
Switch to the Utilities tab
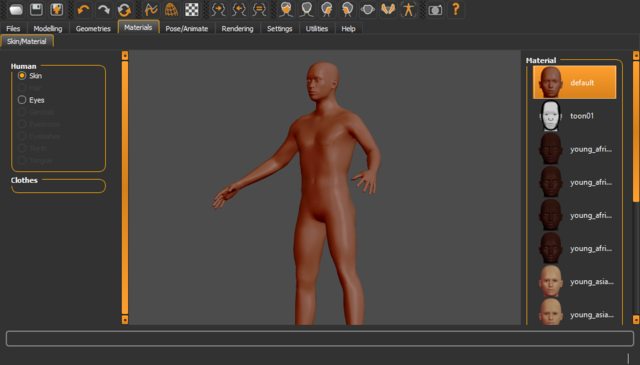[317, 29]
